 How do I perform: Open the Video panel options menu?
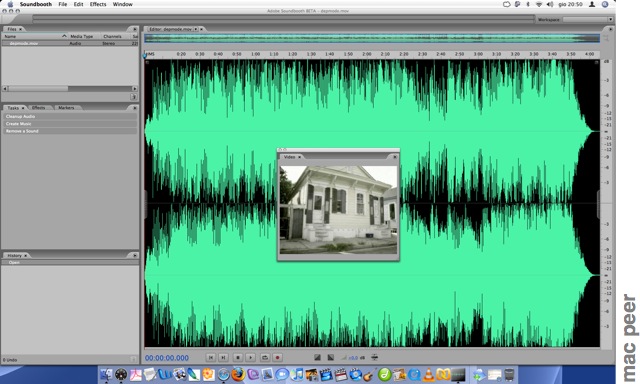pos(395,157)
